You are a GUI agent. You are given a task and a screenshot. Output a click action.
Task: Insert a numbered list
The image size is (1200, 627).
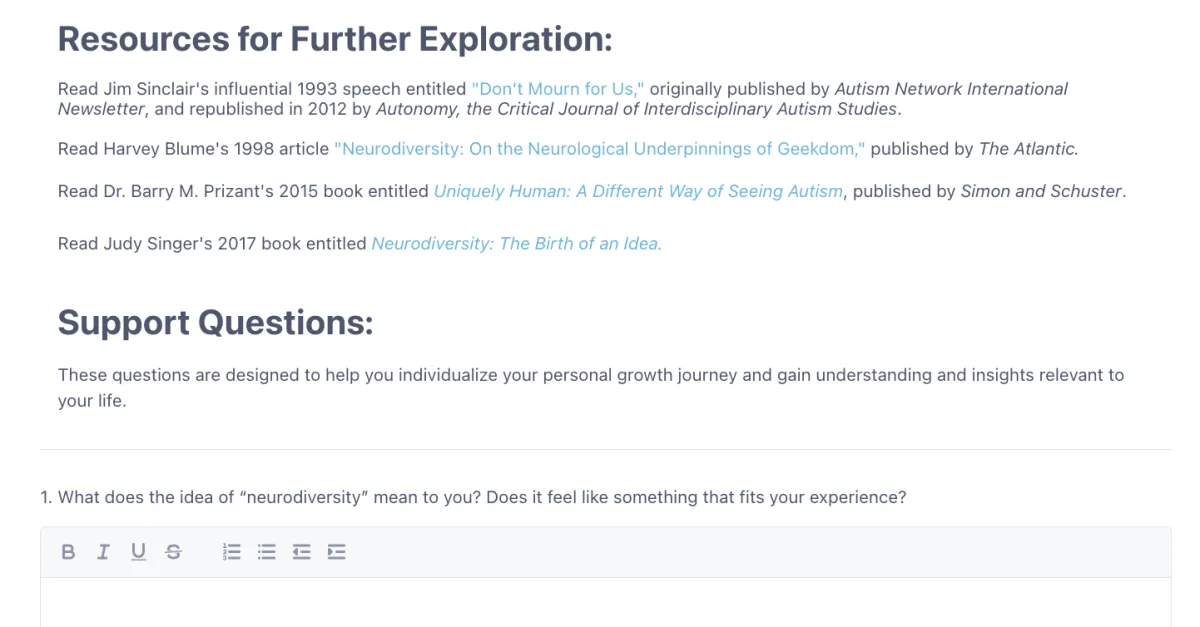232,551
